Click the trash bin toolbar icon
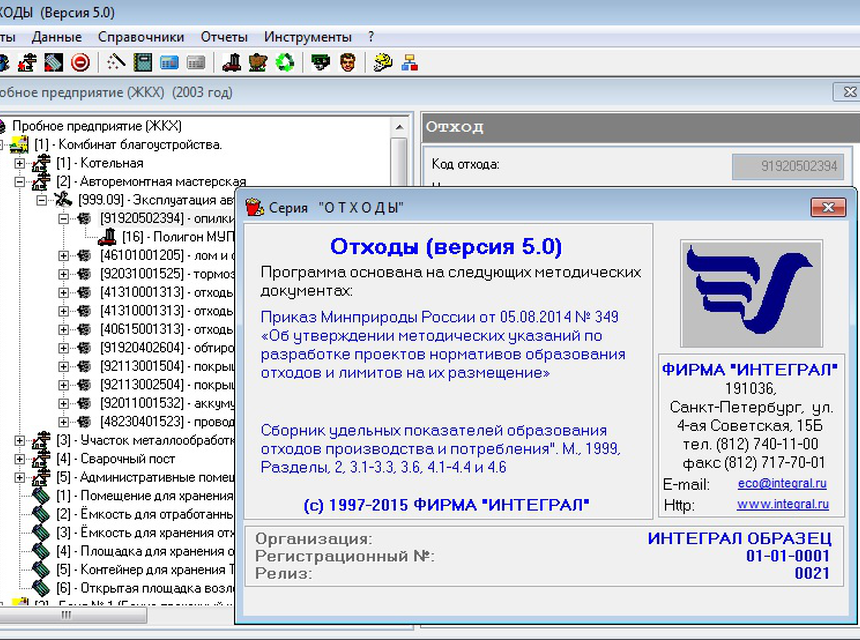Screen dimensions: 860x640 pos(54,63)
